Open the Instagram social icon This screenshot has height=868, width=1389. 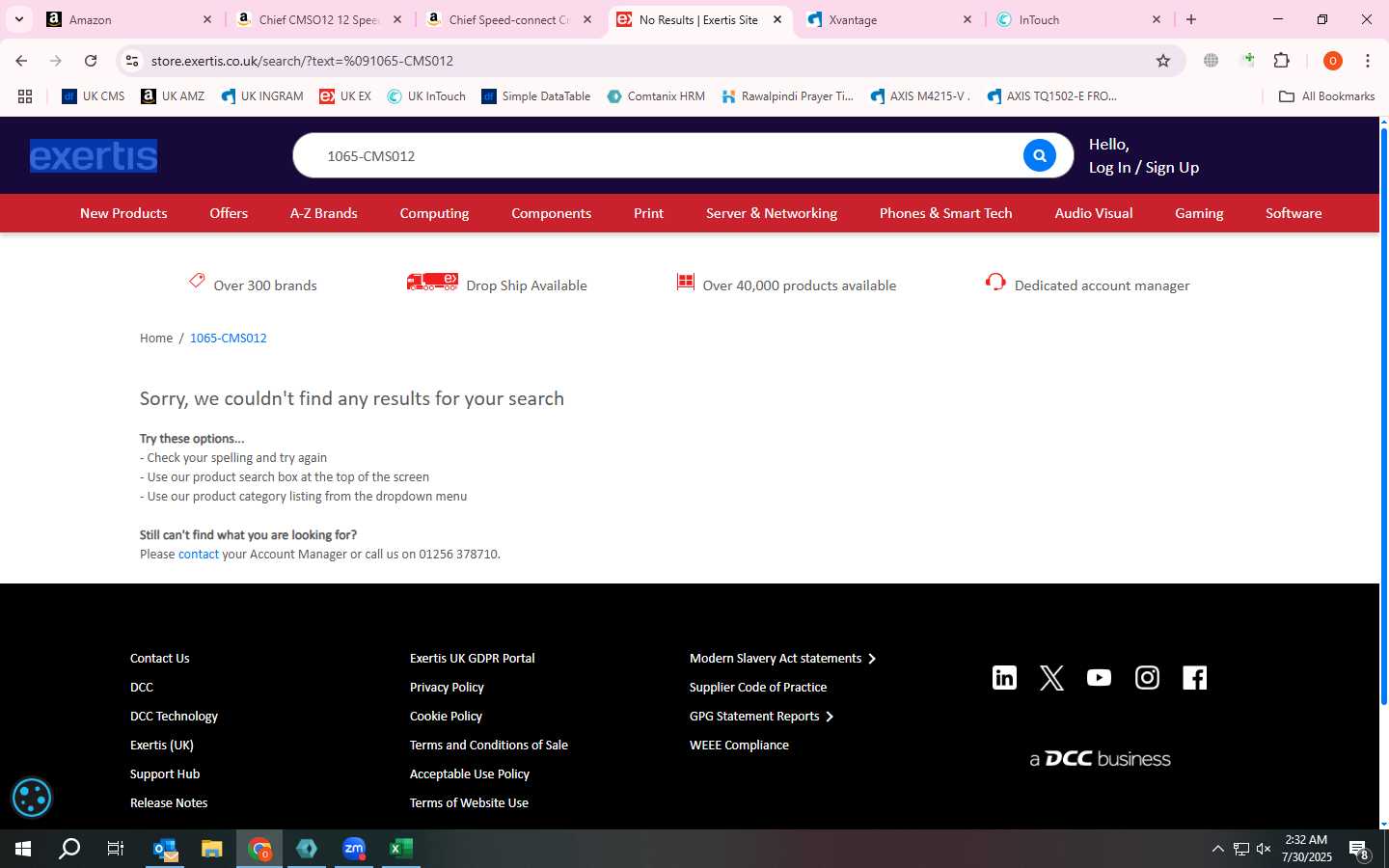click(1147, 678)
